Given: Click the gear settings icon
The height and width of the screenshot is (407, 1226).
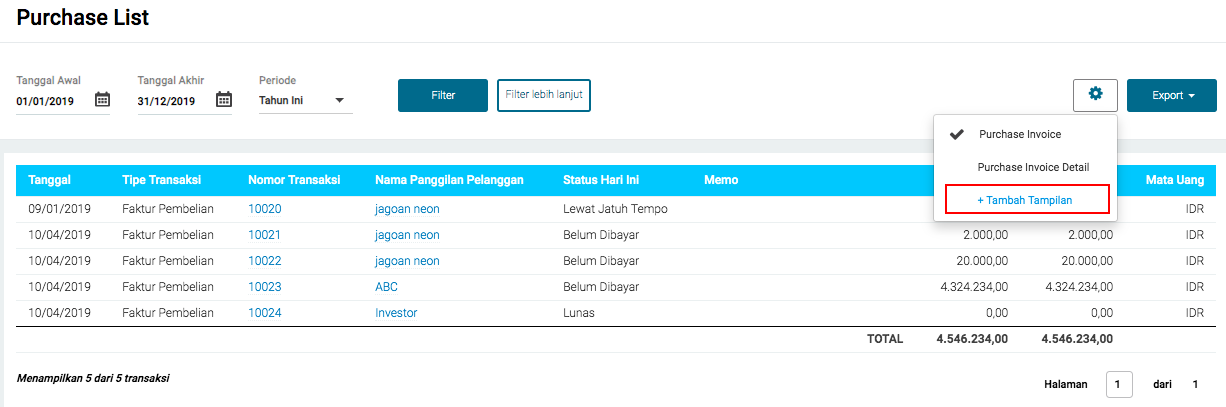Looking at the screenshot, I should coord(1095,95).
